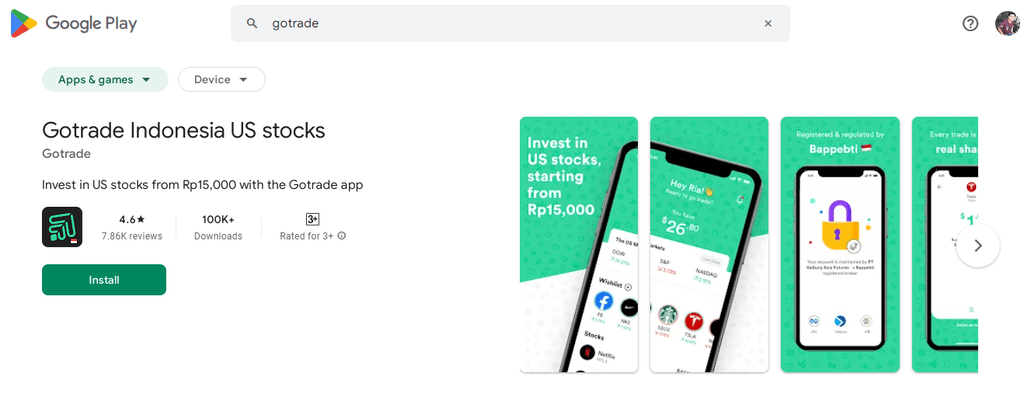This screenshot has width=1024, height=405.
Task: Open the Gotrade developer link
Action: (x=66, y=154)
